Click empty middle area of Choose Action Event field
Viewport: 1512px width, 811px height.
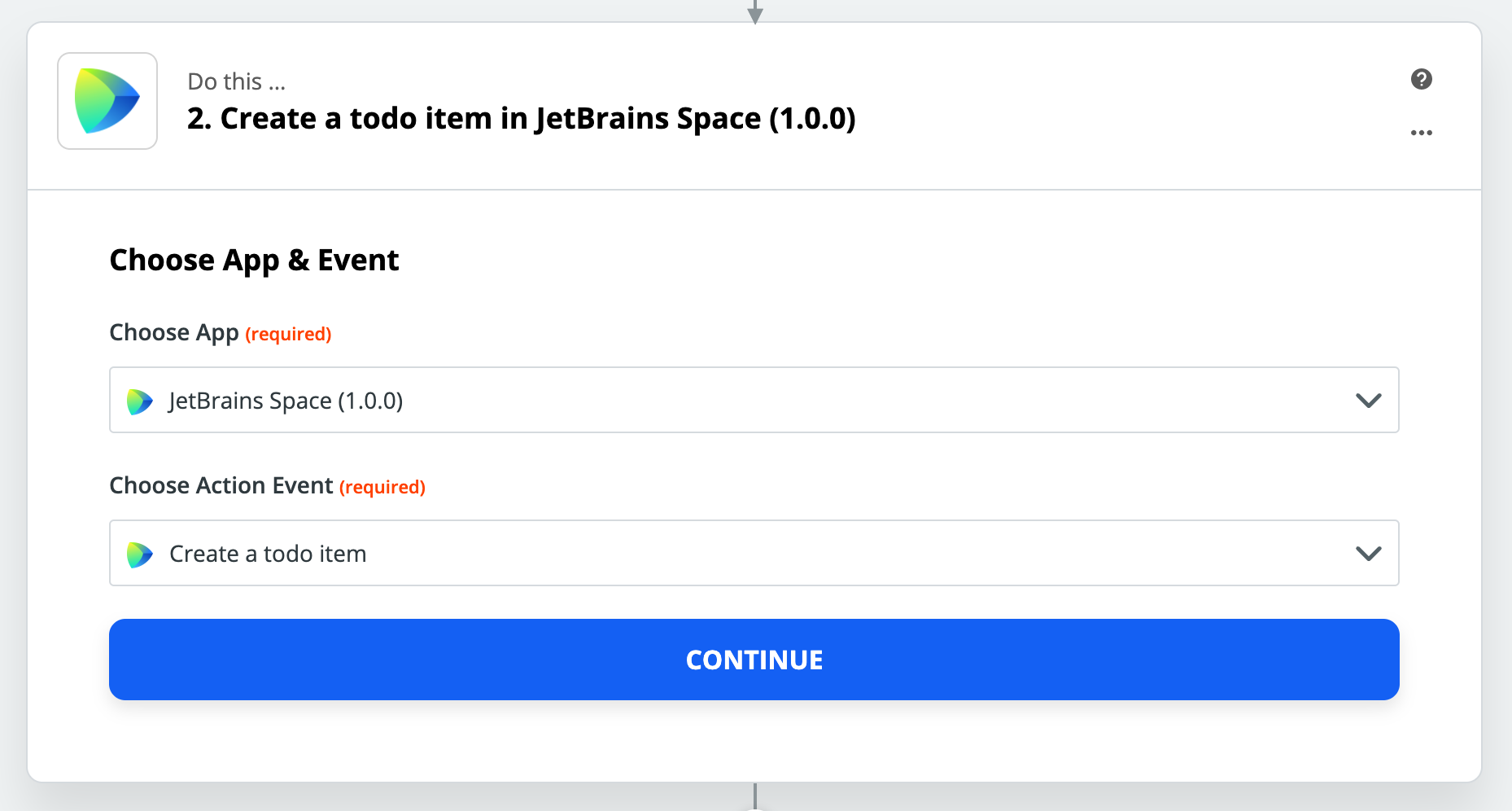(814, 554)
